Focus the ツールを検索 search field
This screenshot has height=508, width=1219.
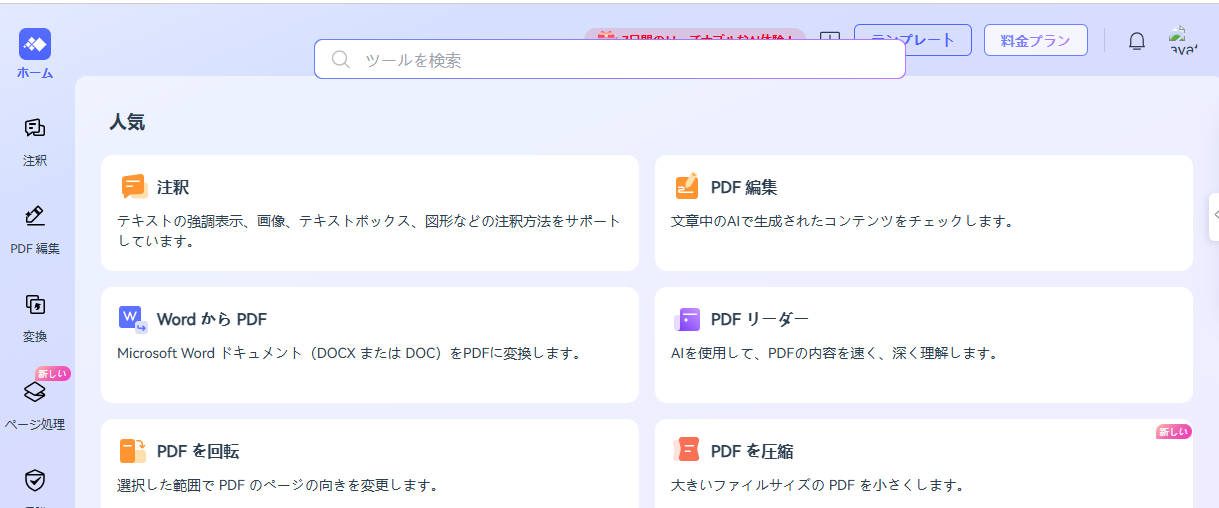(610, 59)
